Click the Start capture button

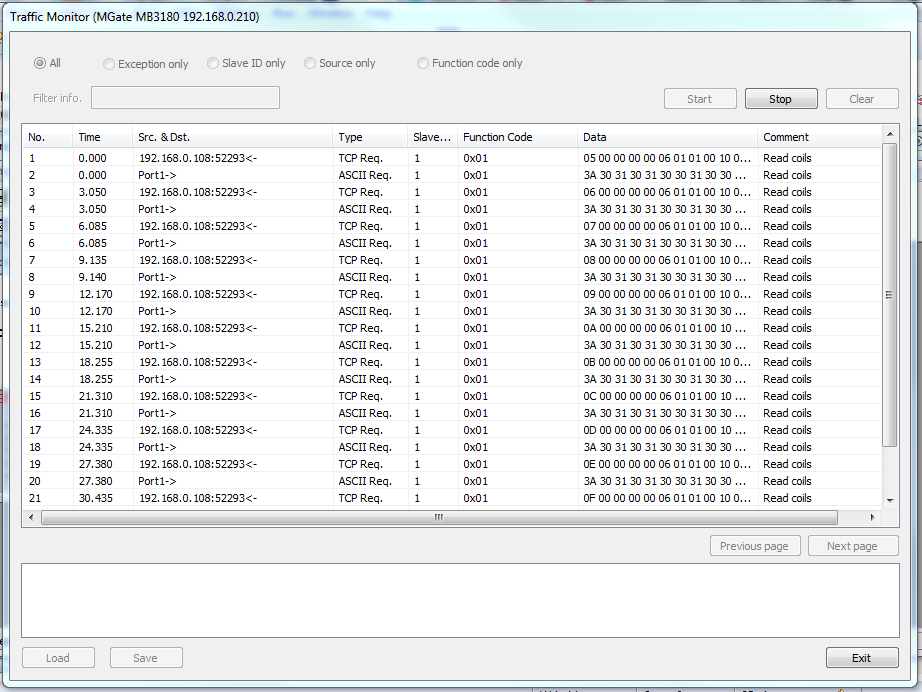[700, 99]
